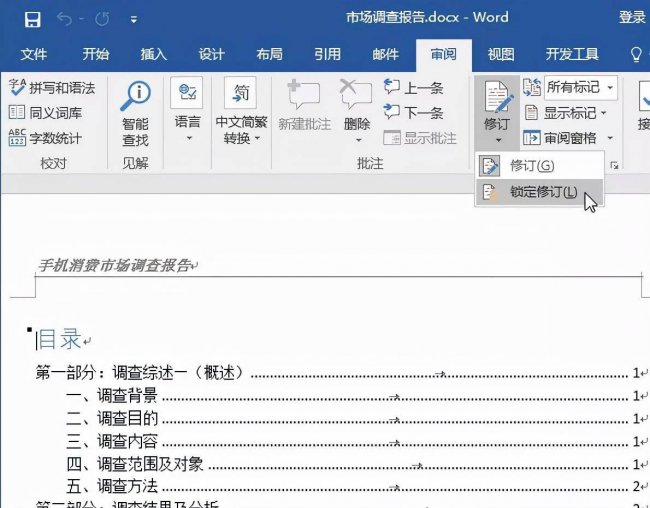Image resolution: width=650 pixels, height=508 pixels.
Task: Open 字数统计 word count
Action: pos(46,138)
